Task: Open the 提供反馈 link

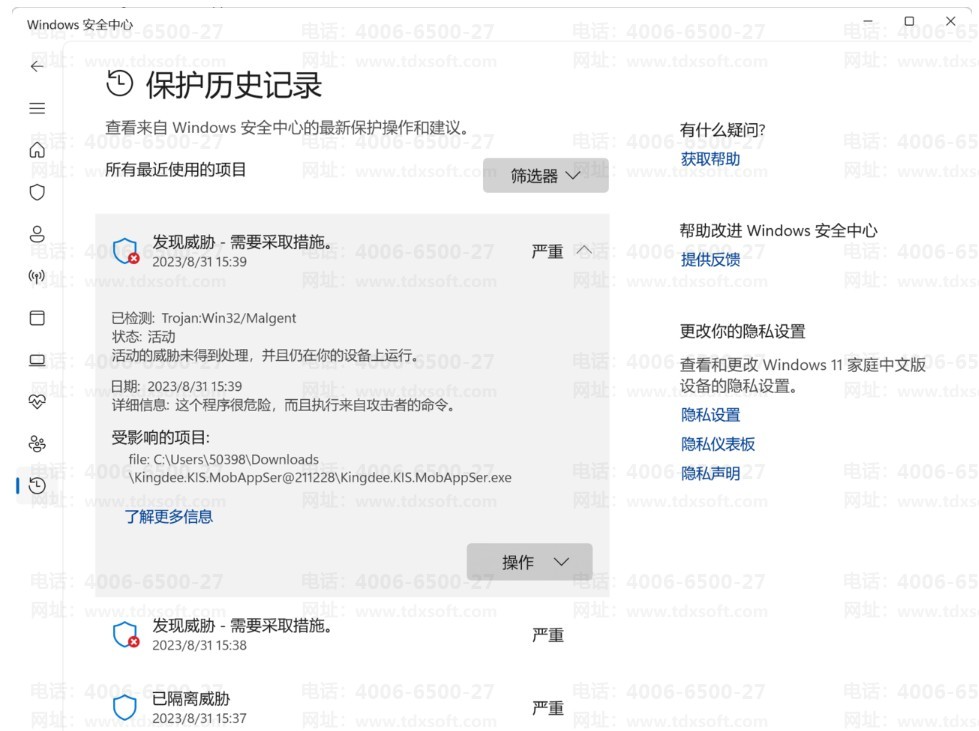Action: [x=711, y=260]
